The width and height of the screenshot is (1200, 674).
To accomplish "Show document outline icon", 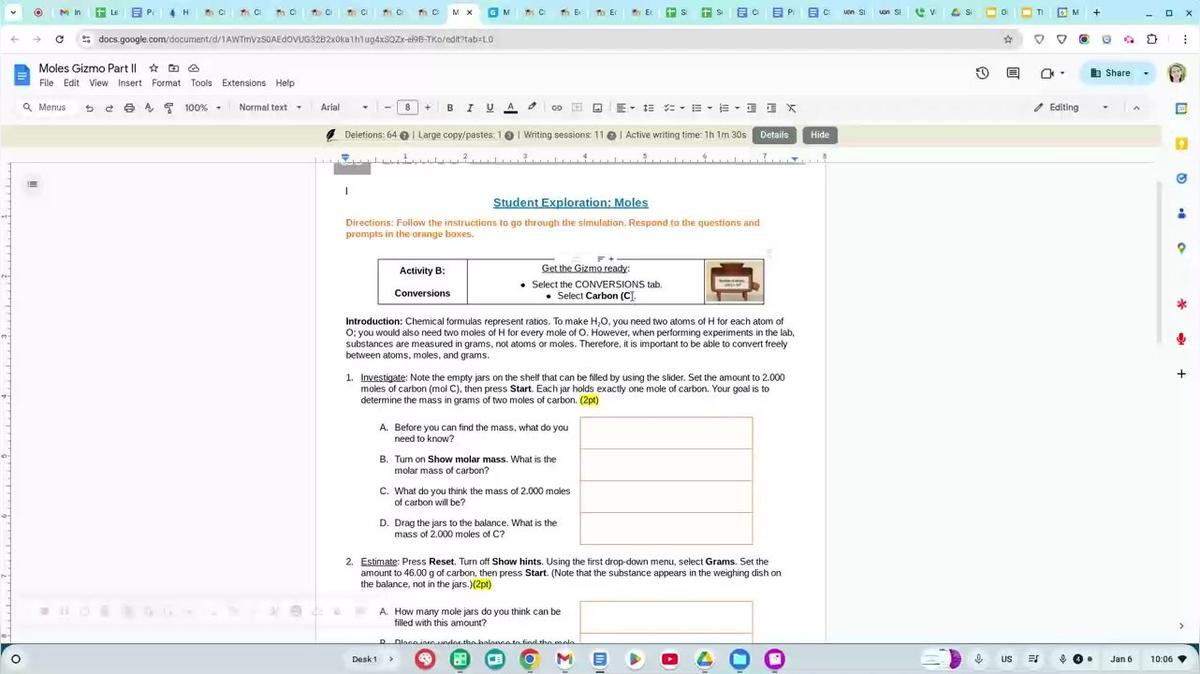I will pos(33,184).
